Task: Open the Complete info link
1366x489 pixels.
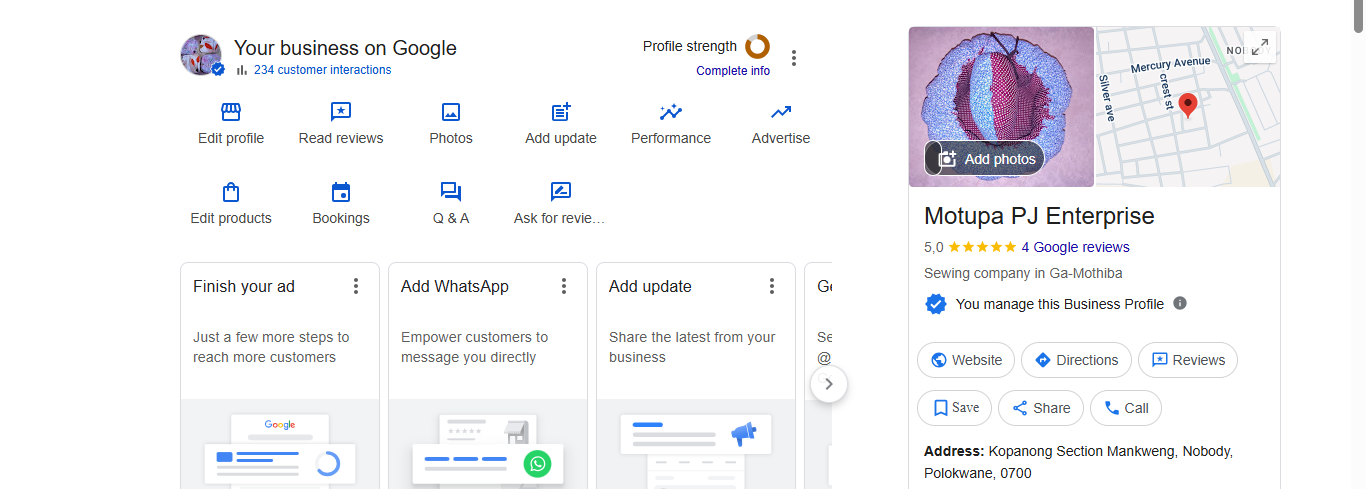Action: [x=733, y=71]
